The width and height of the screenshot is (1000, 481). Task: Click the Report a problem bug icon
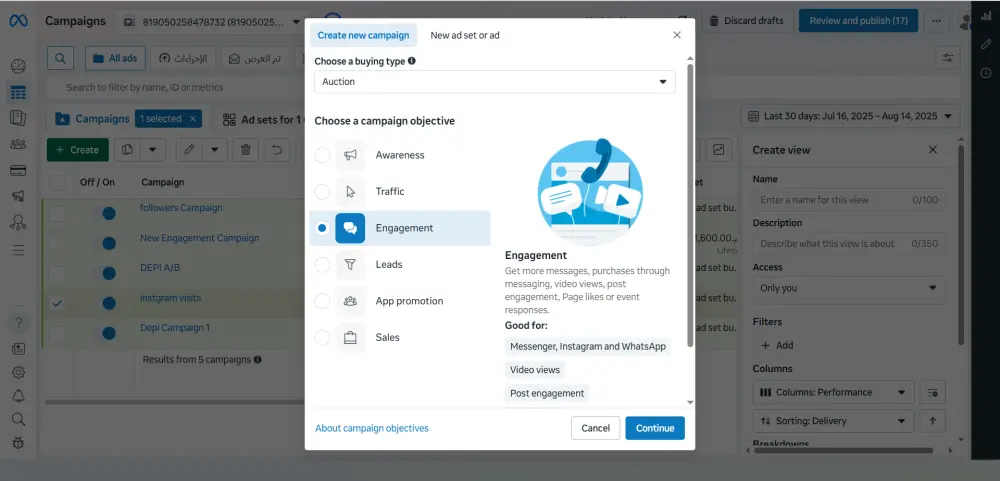click(x=18, y=442)
